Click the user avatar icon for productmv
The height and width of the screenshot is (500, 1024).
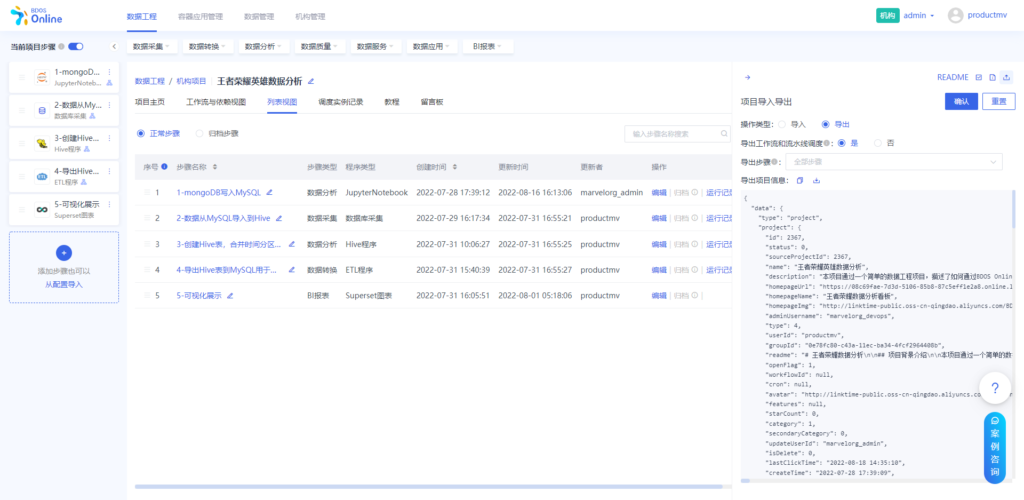pyautogui.click(x=955, y=16)
